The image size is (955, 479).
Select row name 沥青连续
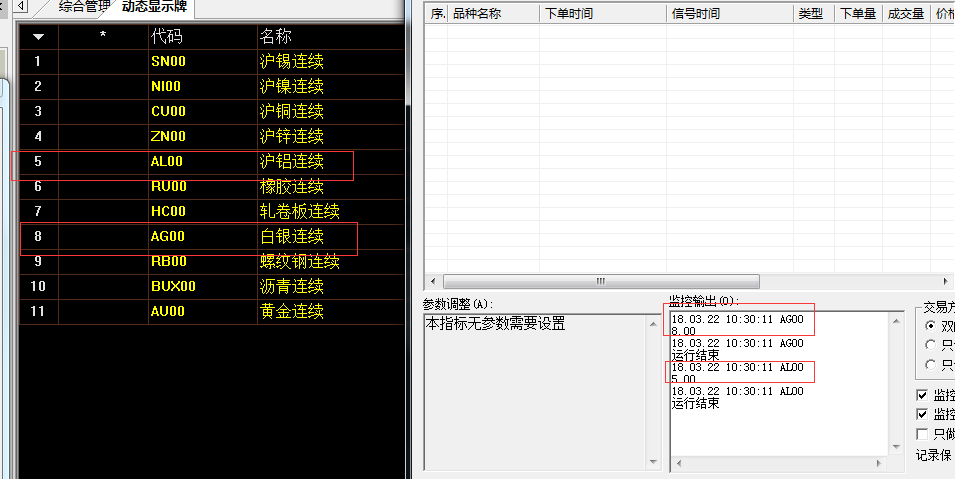291,286
